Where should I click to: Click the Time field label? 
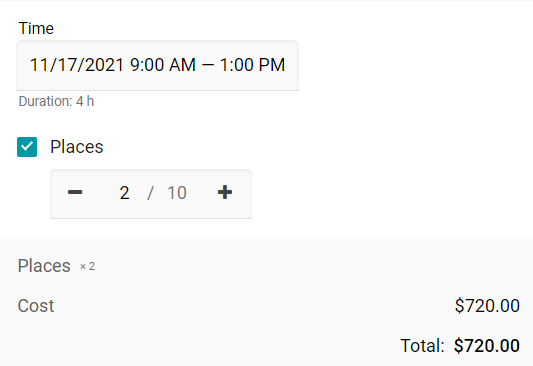click(36, 28)
